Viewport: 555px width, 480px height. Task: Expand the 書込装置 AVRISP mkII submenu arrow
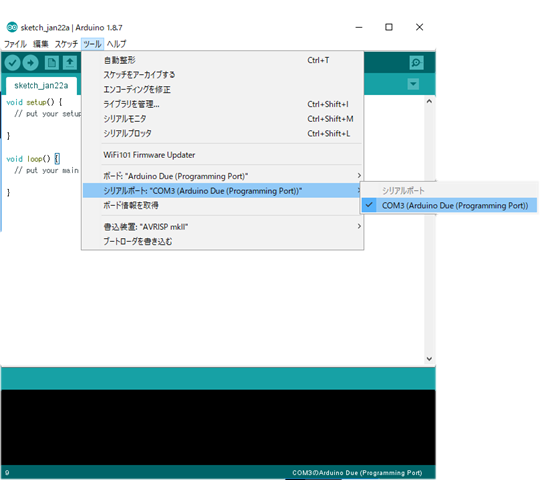[x=359, y=226]
